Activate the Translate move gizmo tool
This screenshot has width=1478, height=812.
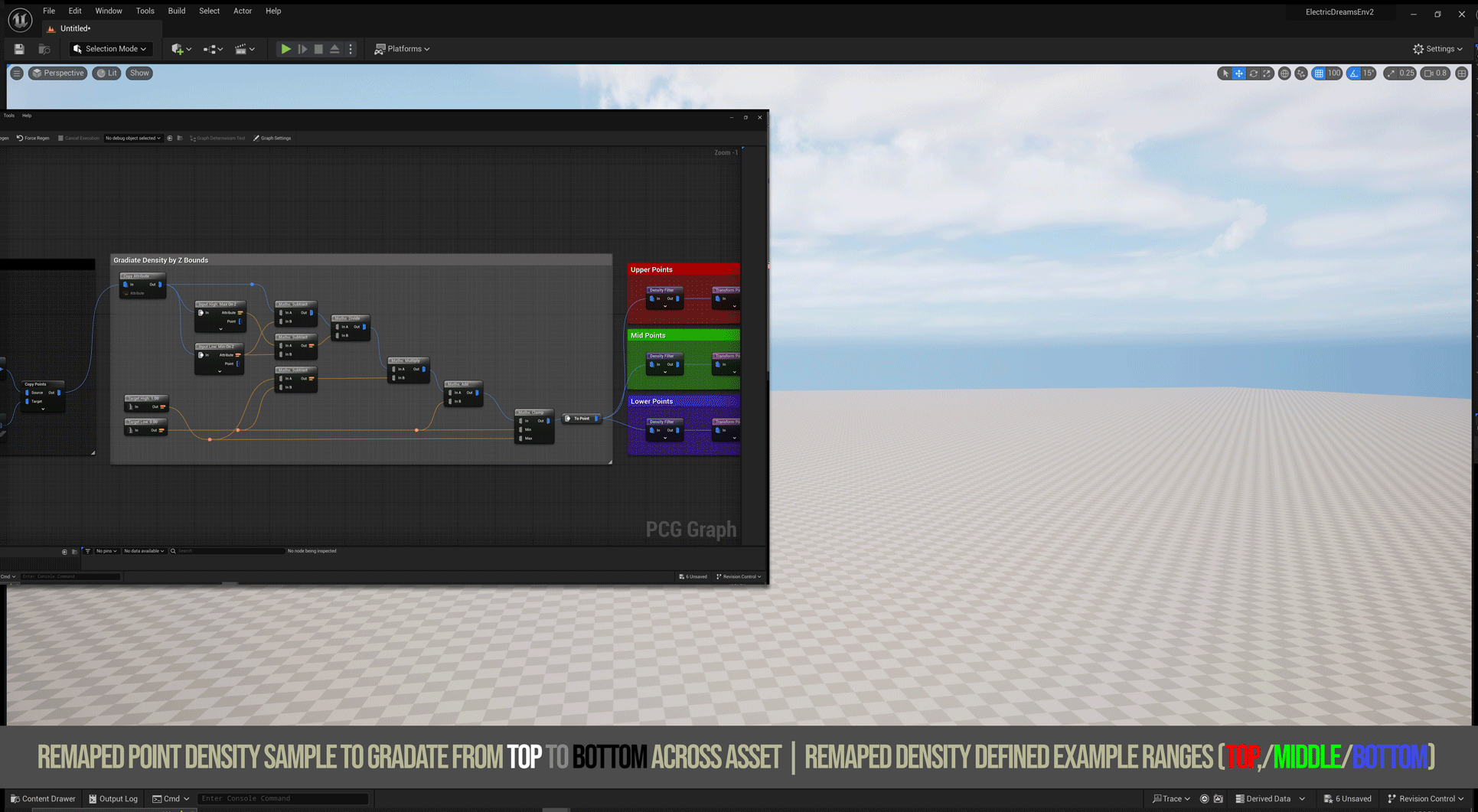(x=1239, y=73)
